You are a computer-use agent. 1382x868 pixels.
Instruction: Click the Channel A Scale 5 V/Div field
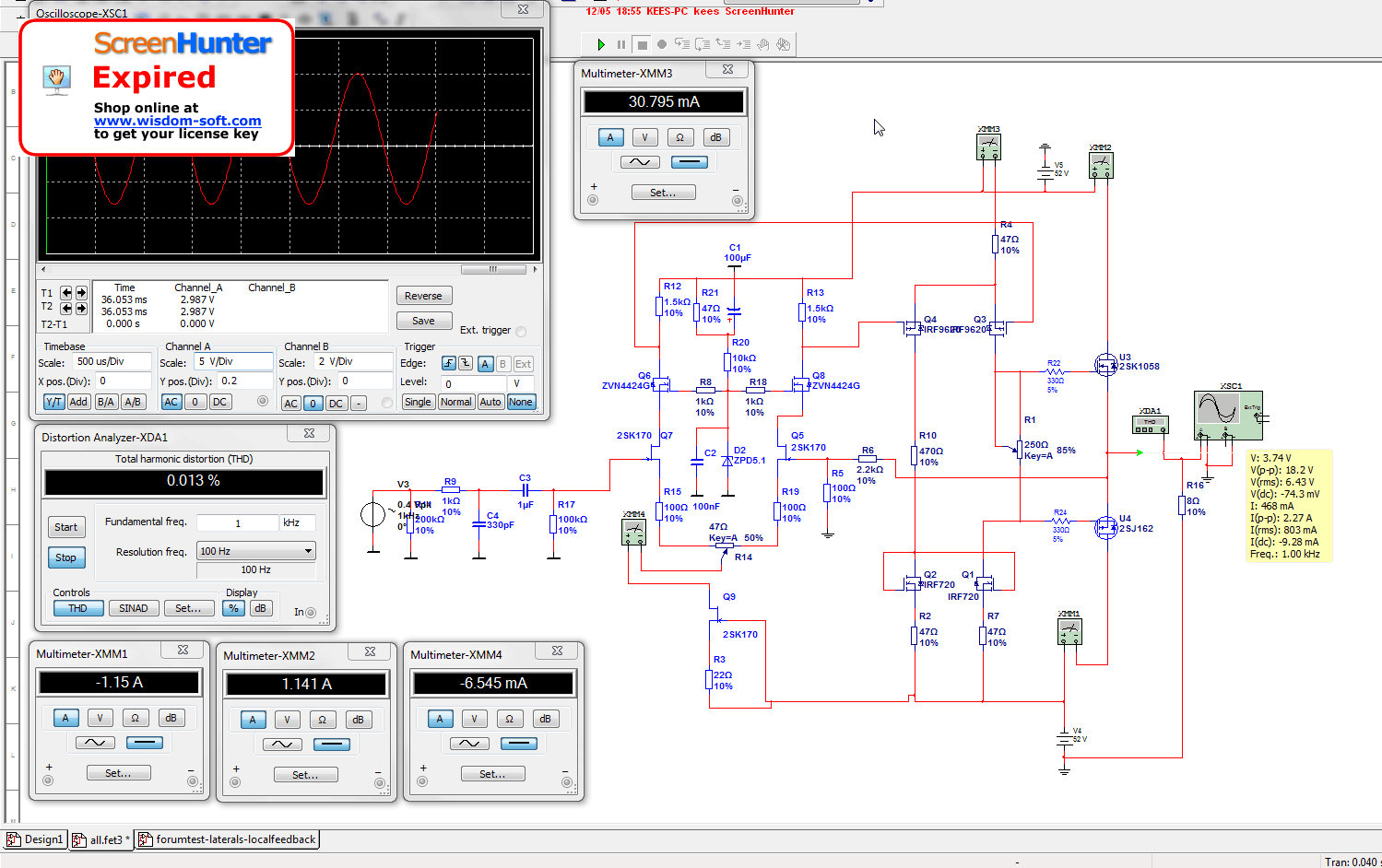(233, 361)
